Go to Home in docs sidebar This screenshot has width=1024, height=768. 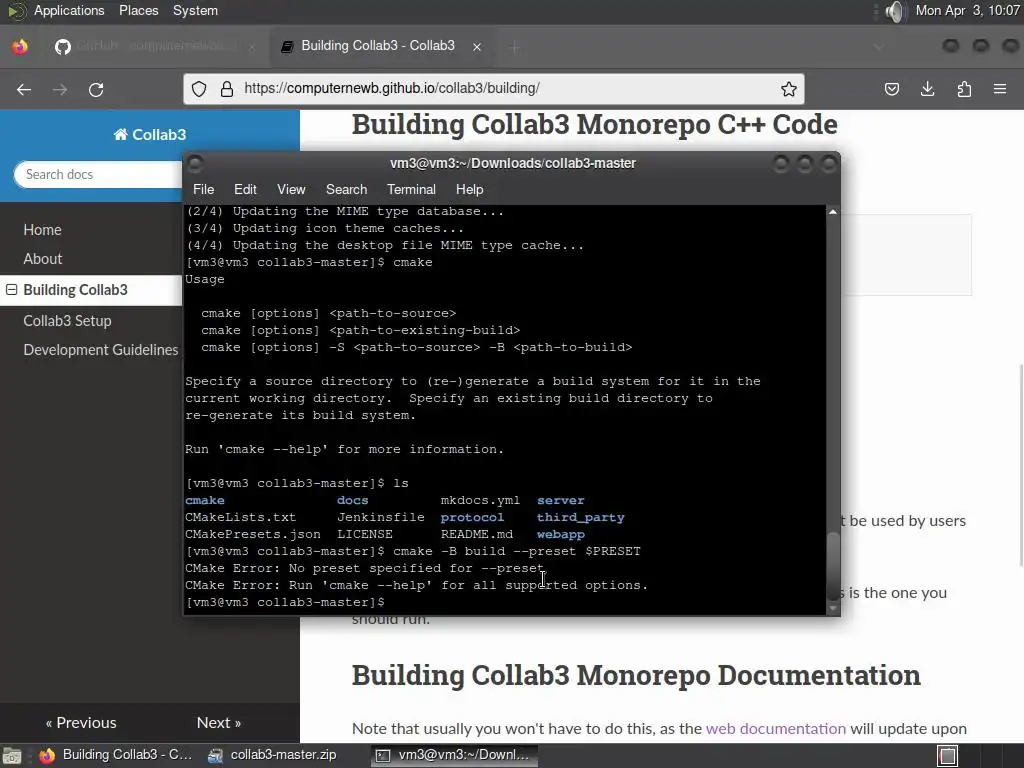pyautogui.click(x=42, y=230)
